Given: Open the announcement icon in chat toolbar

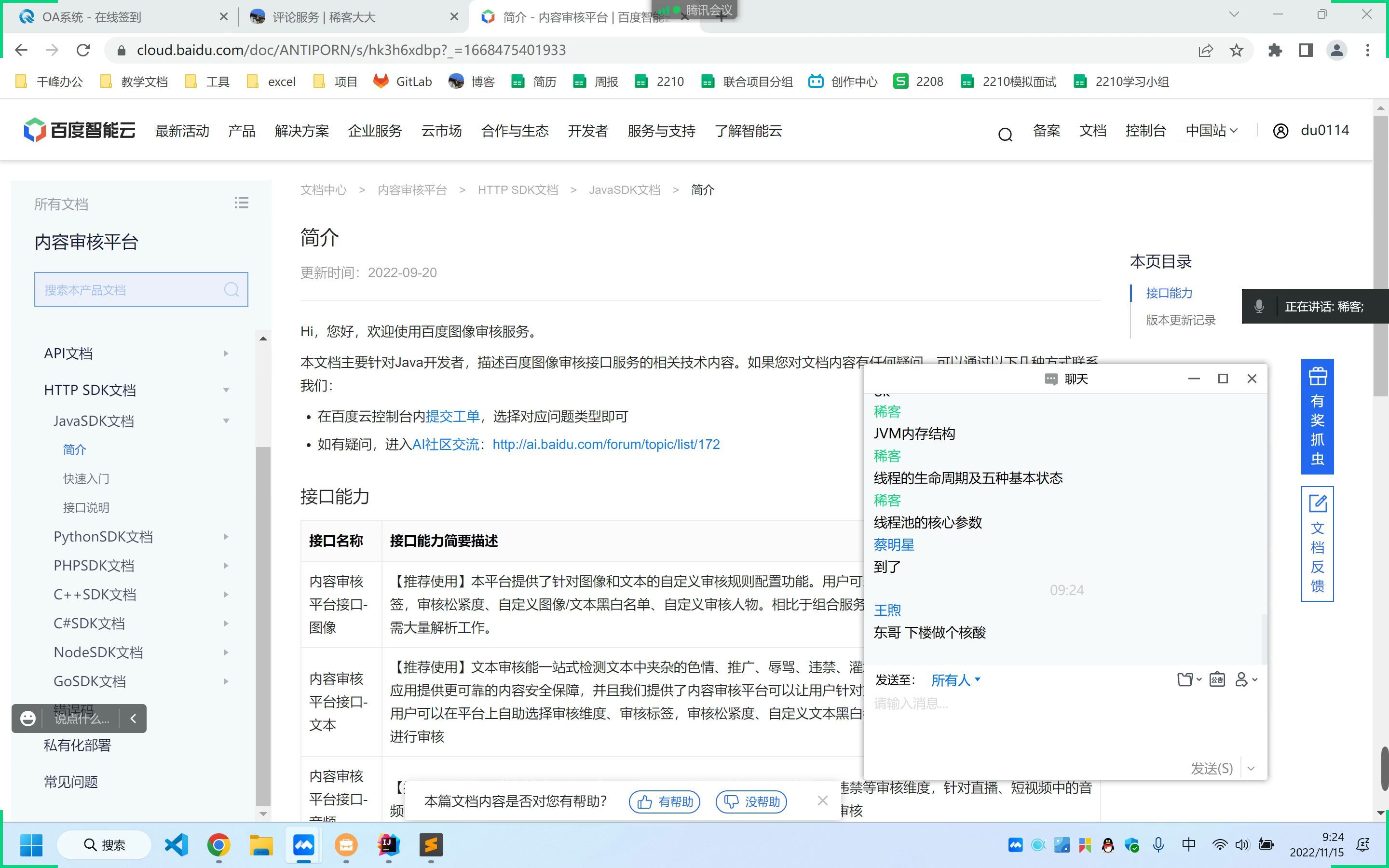Looking at the screenshot, I should point(1217,680).
